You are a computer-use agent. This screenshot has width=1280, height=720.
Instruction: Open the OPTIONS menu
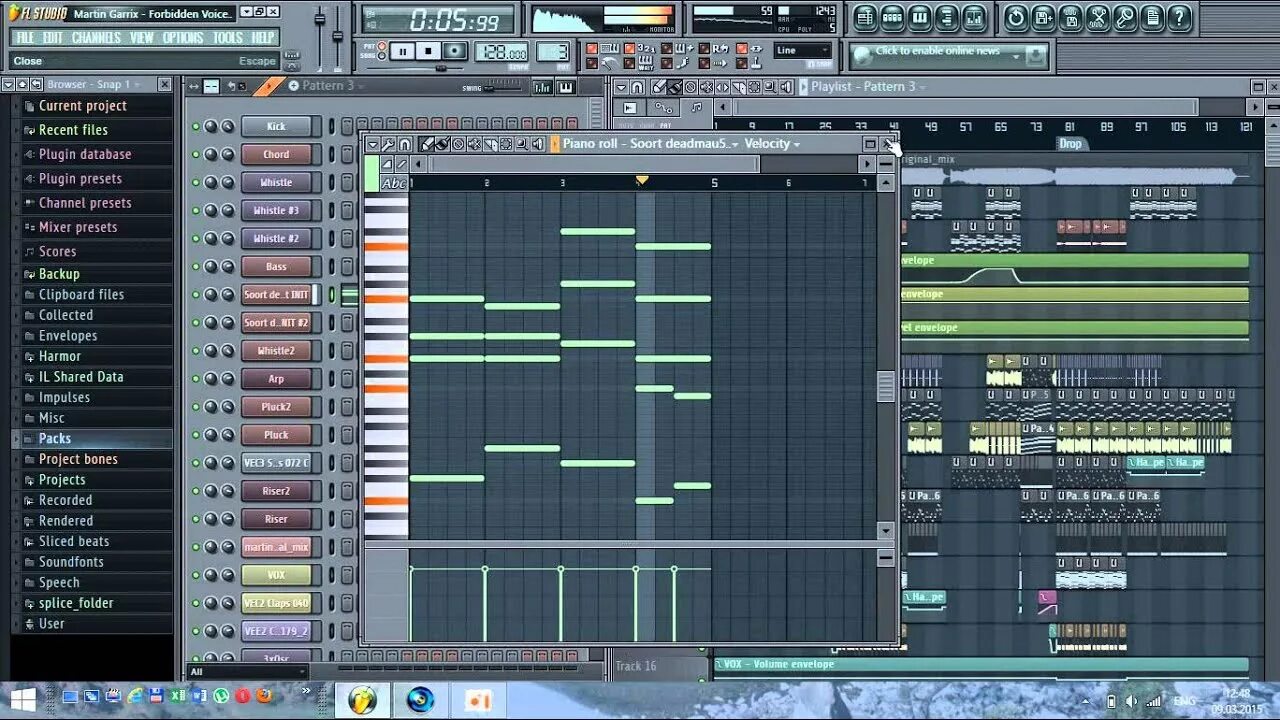pyautogui.click(x=183, y=38)
